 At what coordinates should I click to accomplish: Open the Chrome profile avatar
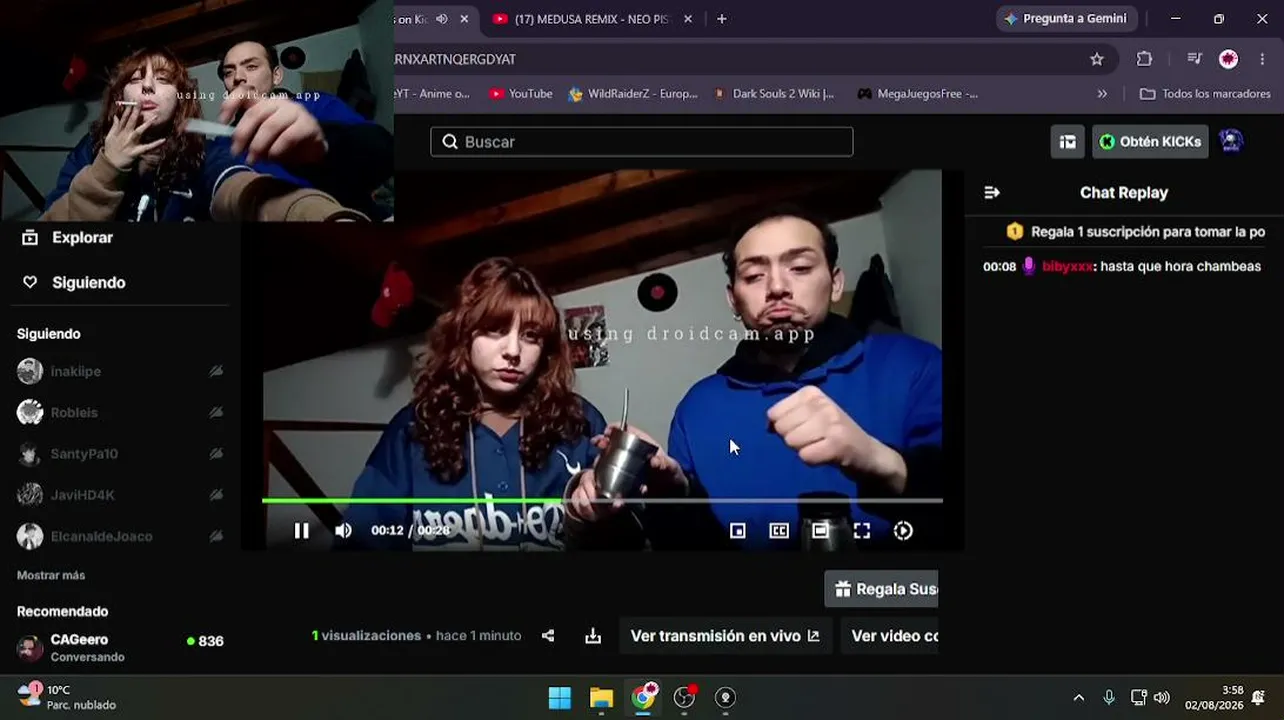click(x=1229, y=59)
